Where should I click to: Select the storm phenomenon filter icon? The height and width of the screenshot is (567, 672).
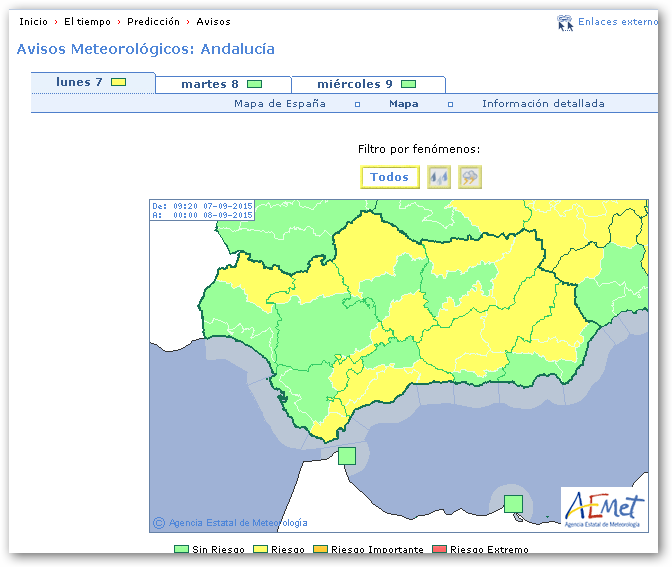(x=470, y=177)
